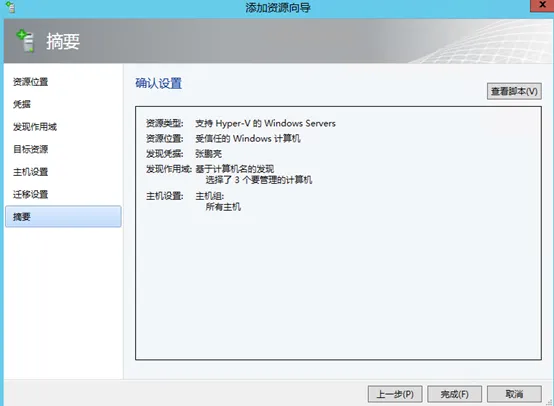
Task: Jump to the 主机设置 step
Action: tap(30, 172)
